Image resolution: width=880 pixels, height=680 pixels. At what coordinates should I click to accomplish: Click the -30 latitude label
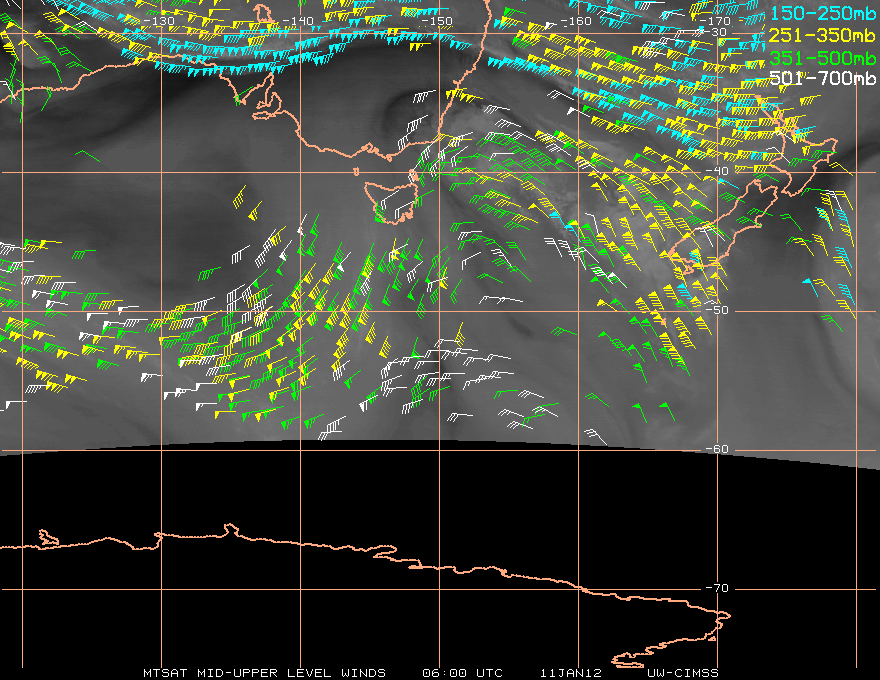[716, 33]
